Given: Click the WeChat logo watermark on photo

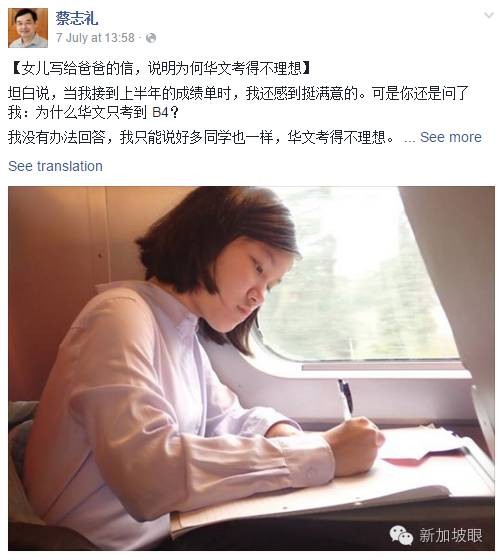Looking at the screenshot, I should pyautogui.click(x=401, y=535).
